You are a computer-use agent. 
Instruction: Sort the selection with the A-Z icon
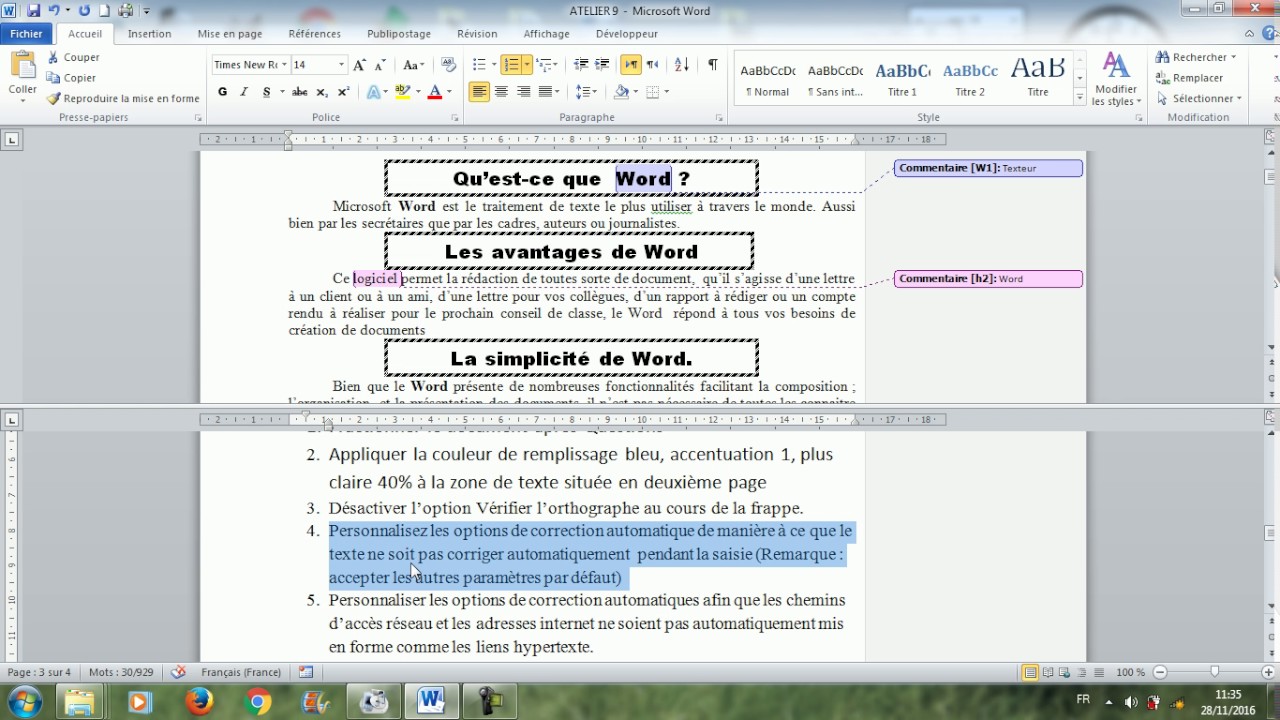pyautogui.click(x=682, y=65)
